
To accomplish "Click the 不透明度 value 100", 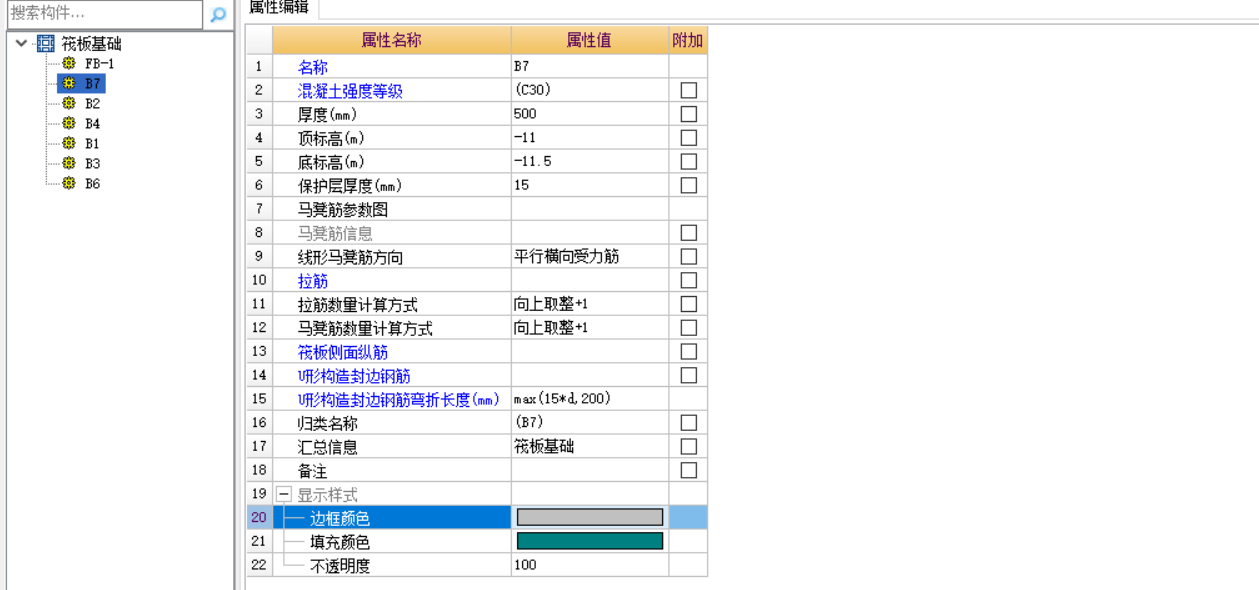I will 590,565.
